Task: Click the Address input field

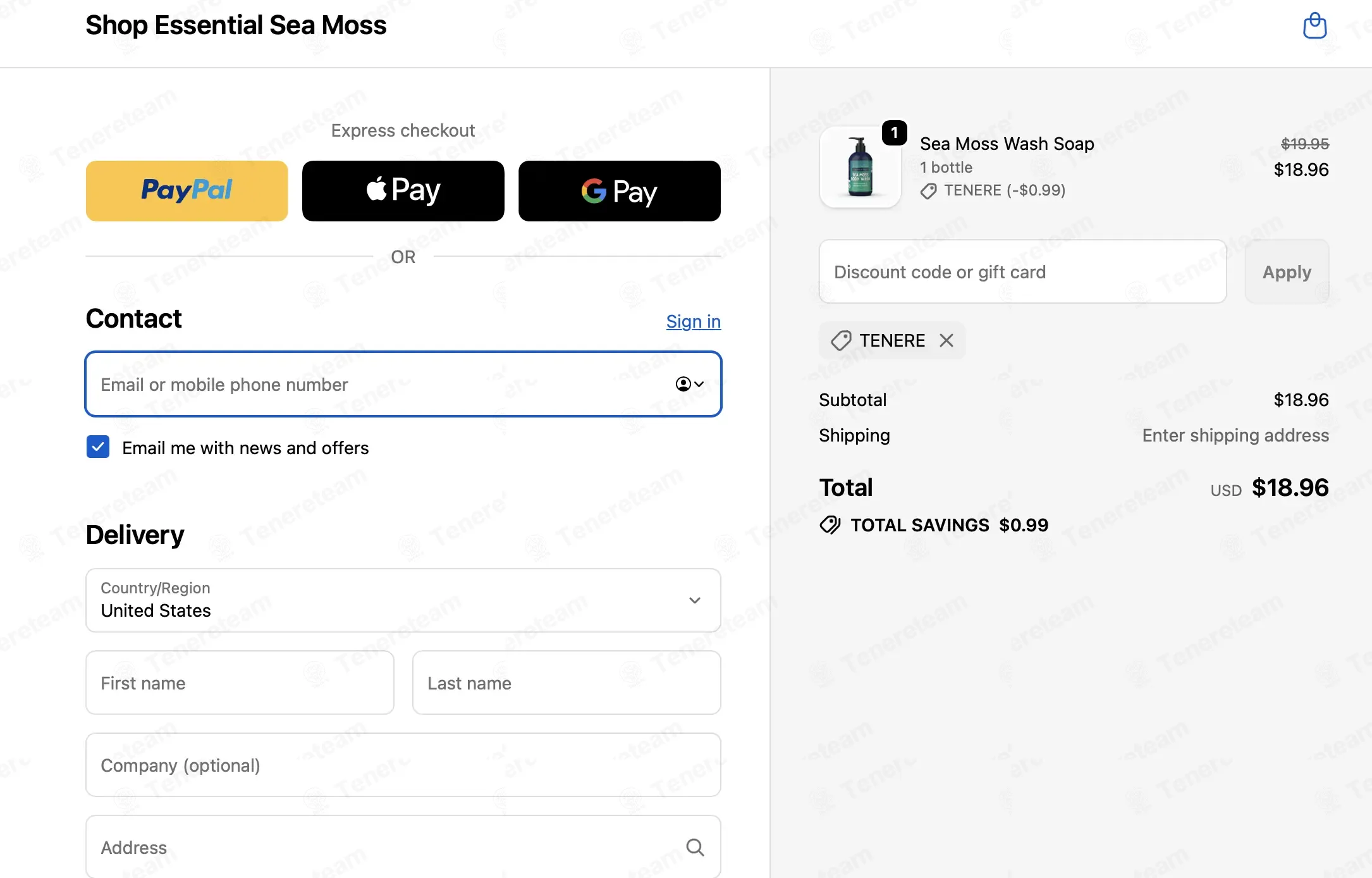Action: point(403,847)
